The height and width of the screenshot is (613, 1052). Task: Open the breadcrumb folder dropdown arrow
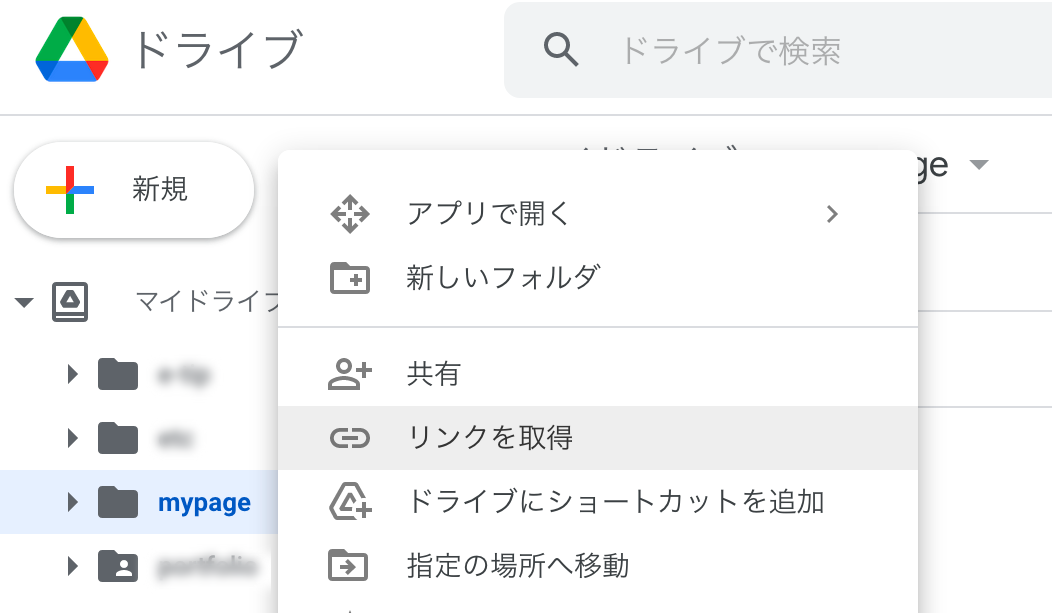point(979,165)
